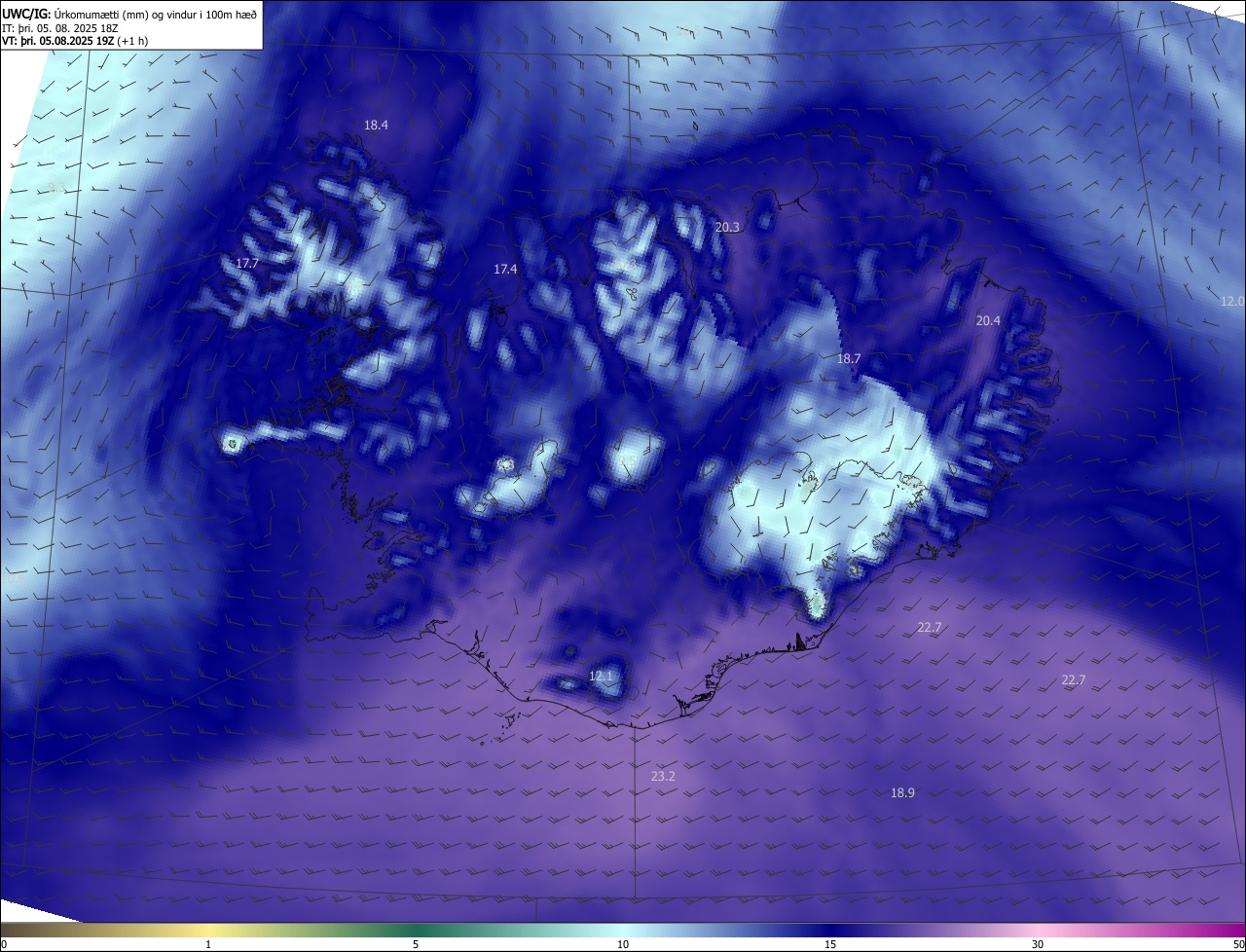Select the 20.4 value label
Viewport: 1246px width, 952px height.
click(988, 320)
